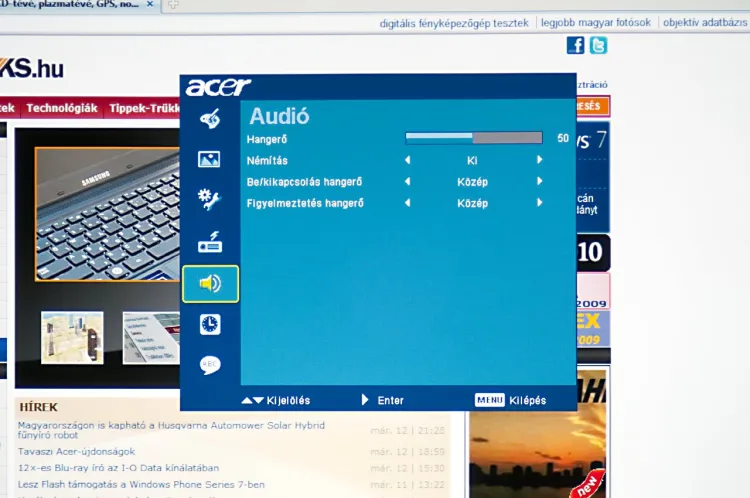Select the Management projector icon
Image resolution: width=750 pixels, height=498 pixels.
coord(209,242)
